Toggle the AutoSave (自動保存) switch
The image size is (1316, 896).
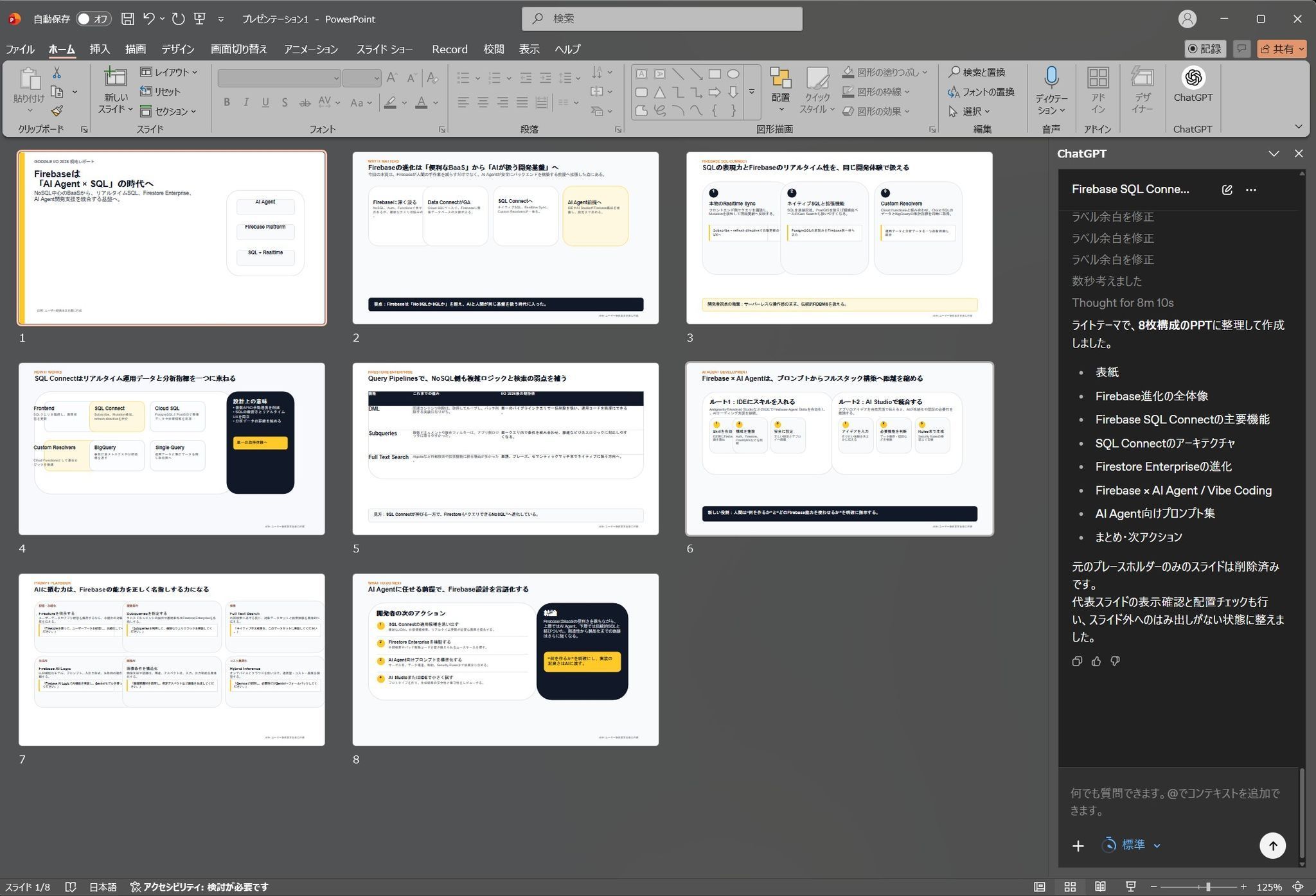(x=94, y=19)
